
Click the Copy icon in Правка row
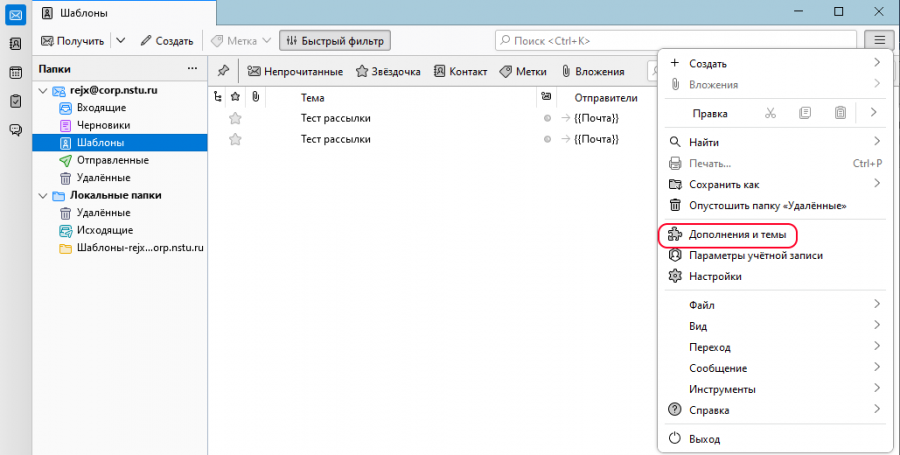pyautogui.click(x=805, y=113)
